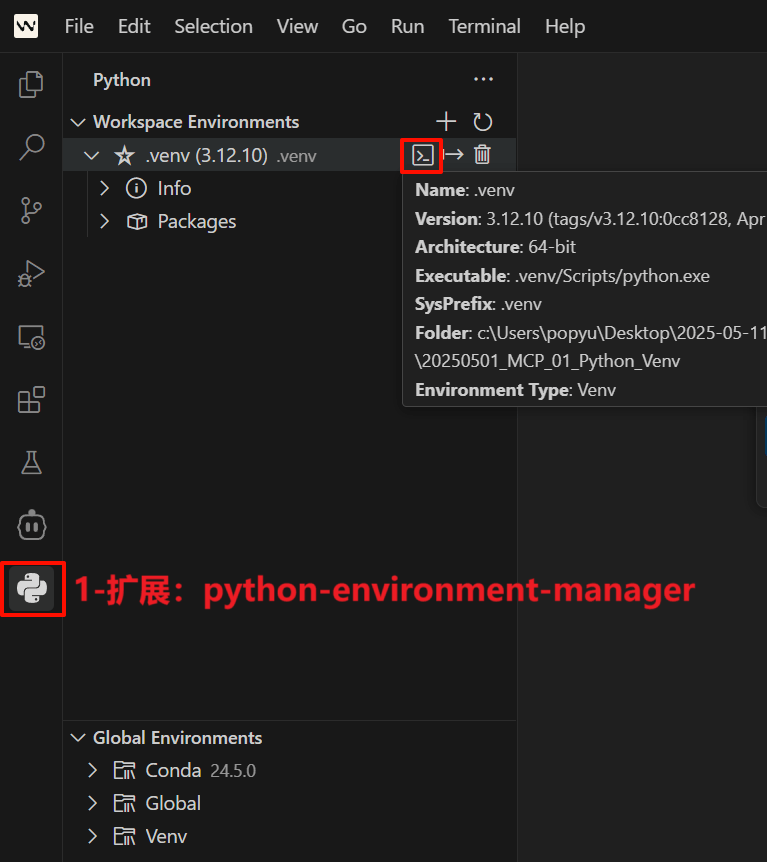The height and width of the screenshot is (862, 767).
Task: Click the Global Environments header text
Action: click(x=178, y=738)
